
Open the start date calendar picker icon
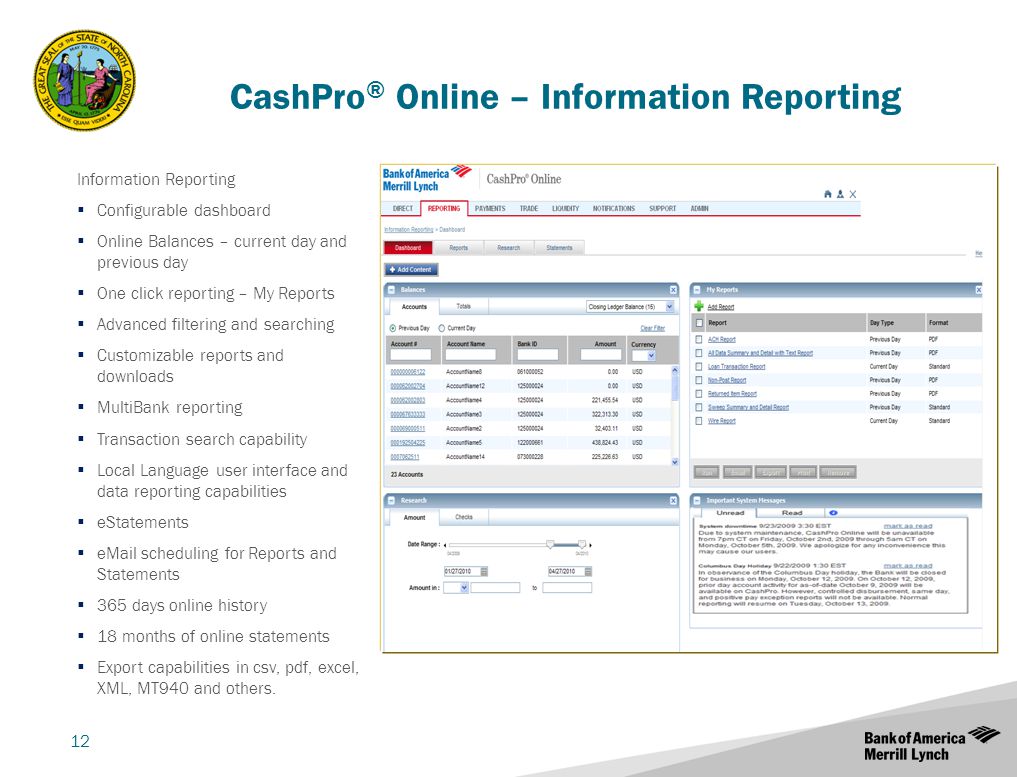pos(484,571)
